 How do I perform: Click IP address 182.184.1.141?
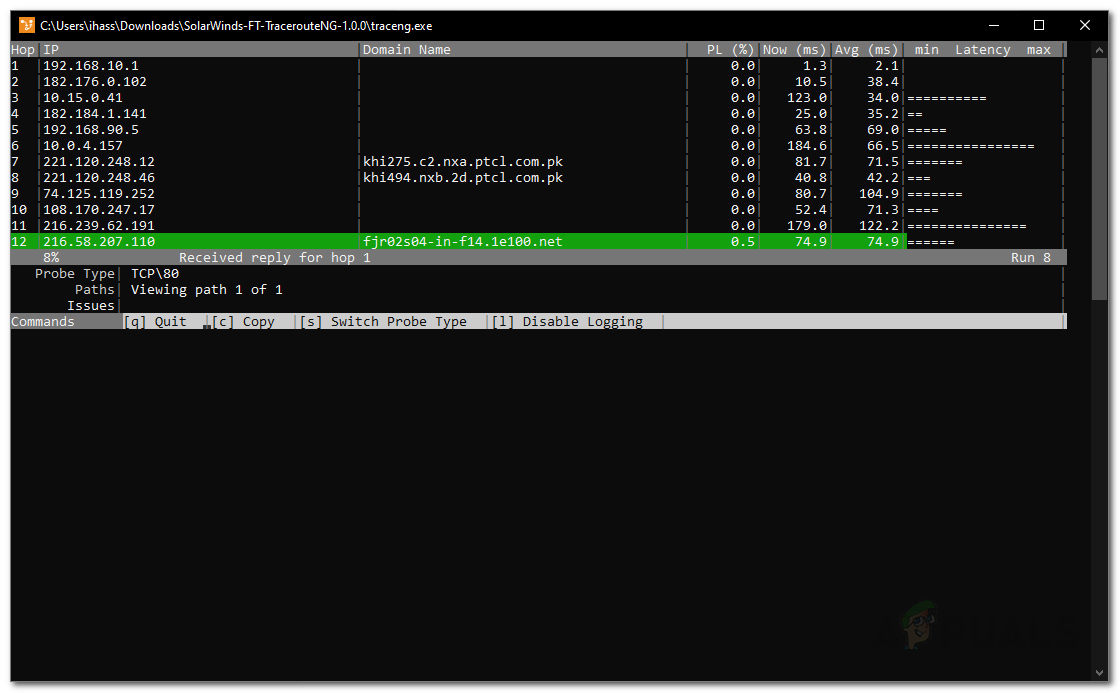point(95,114)
